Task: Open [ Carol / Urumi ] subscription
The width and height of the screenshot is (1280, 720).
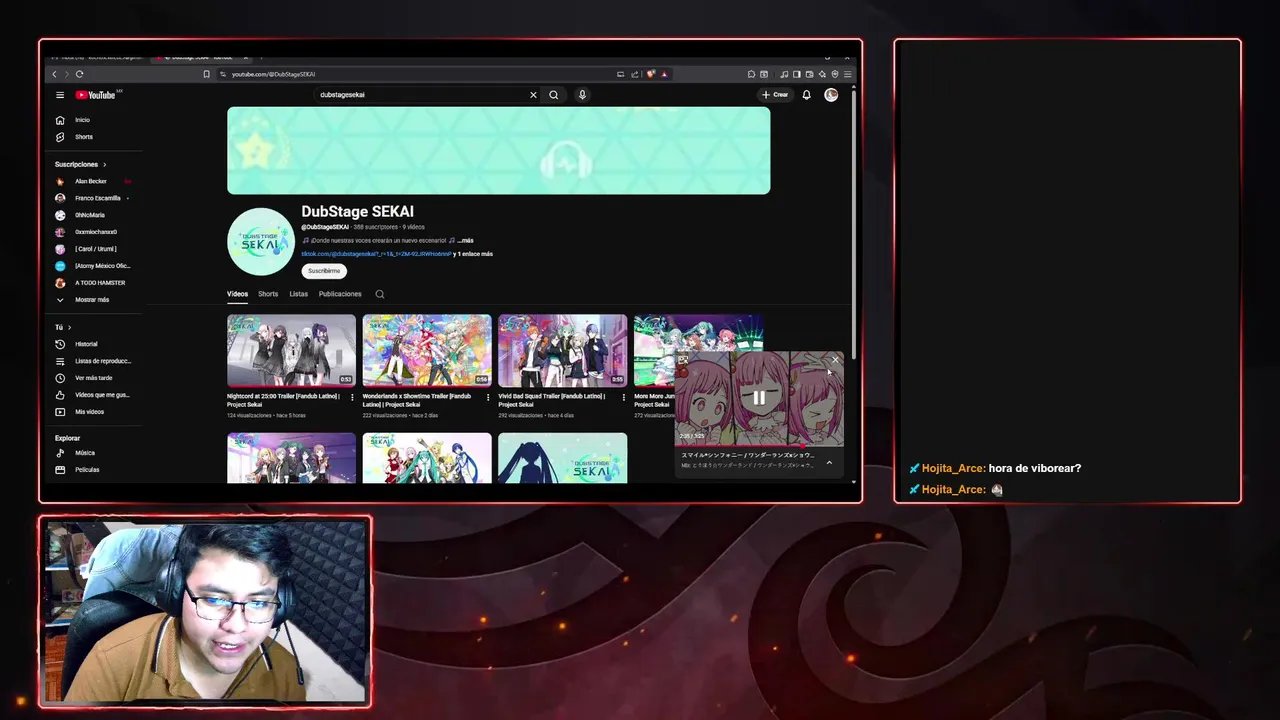Action: pos(96,249)
